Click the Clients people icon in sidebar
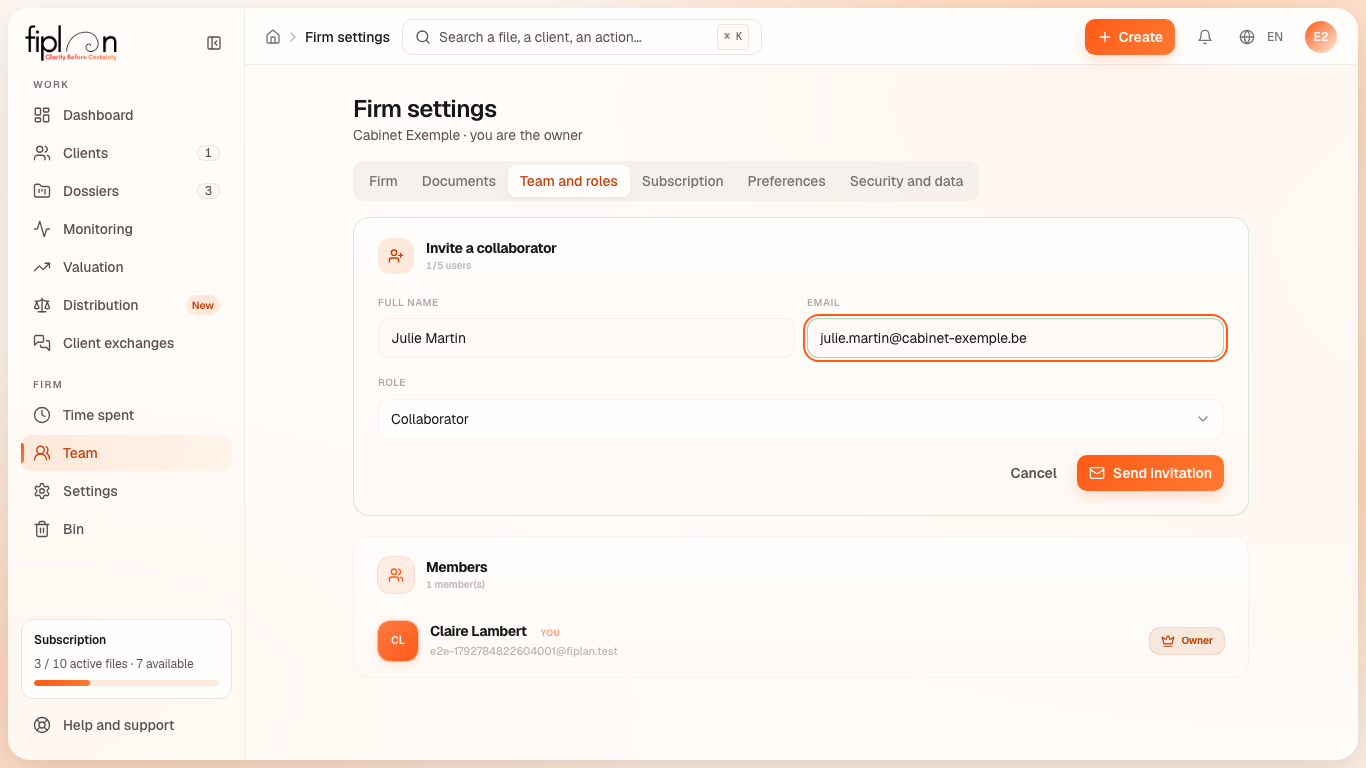This screenshot has height=768, width=1366. point(42,153)
